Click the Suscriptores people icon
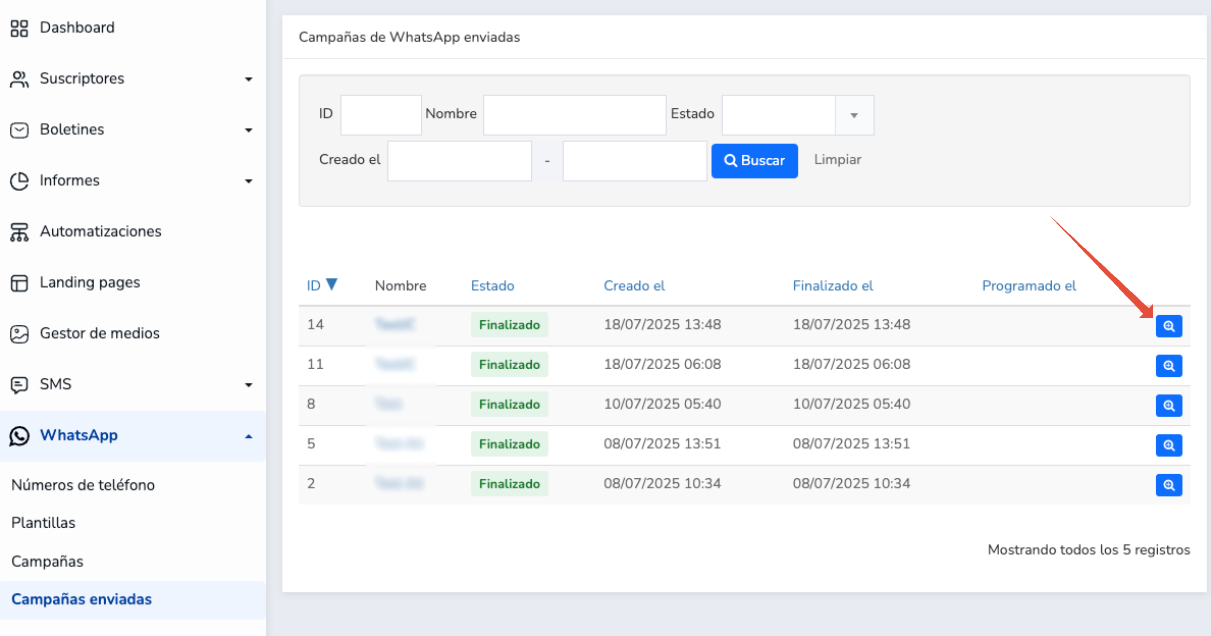Screen dimensions: 1211x636 click(x=19, y=79)
